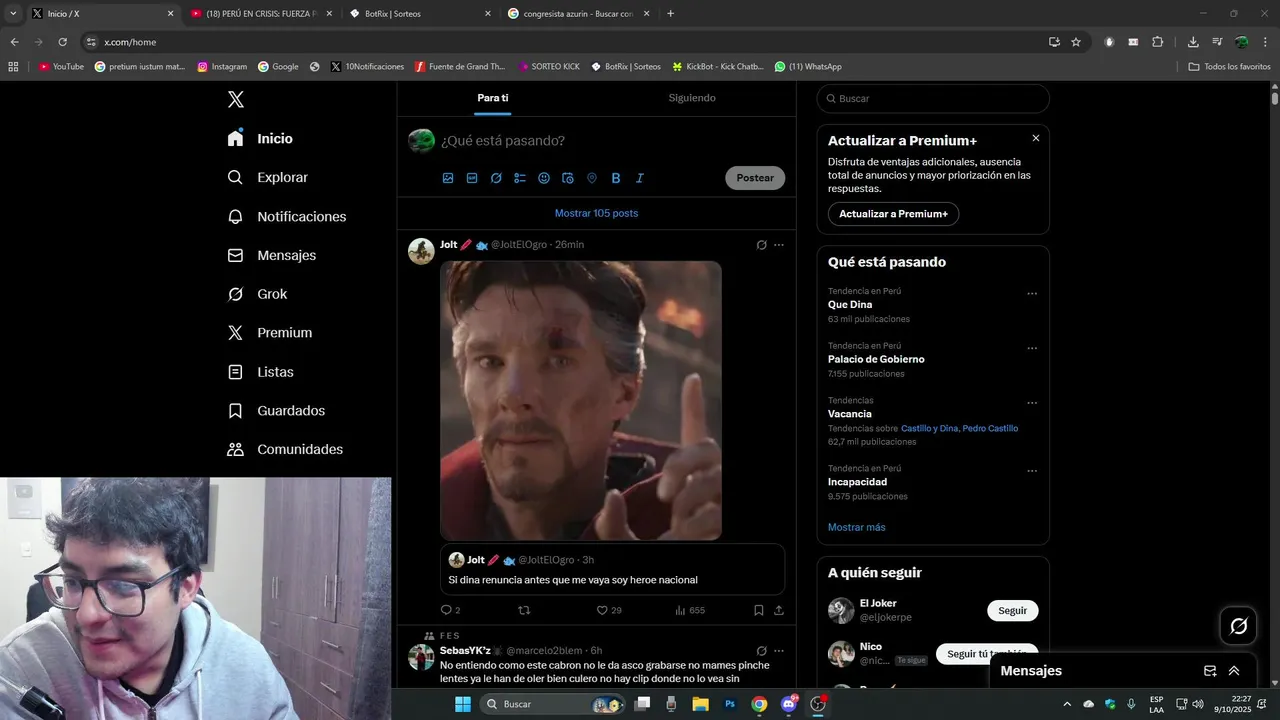Open Listas in the sidebar
Screen dimensions: 1280x720
coord(260,372)
